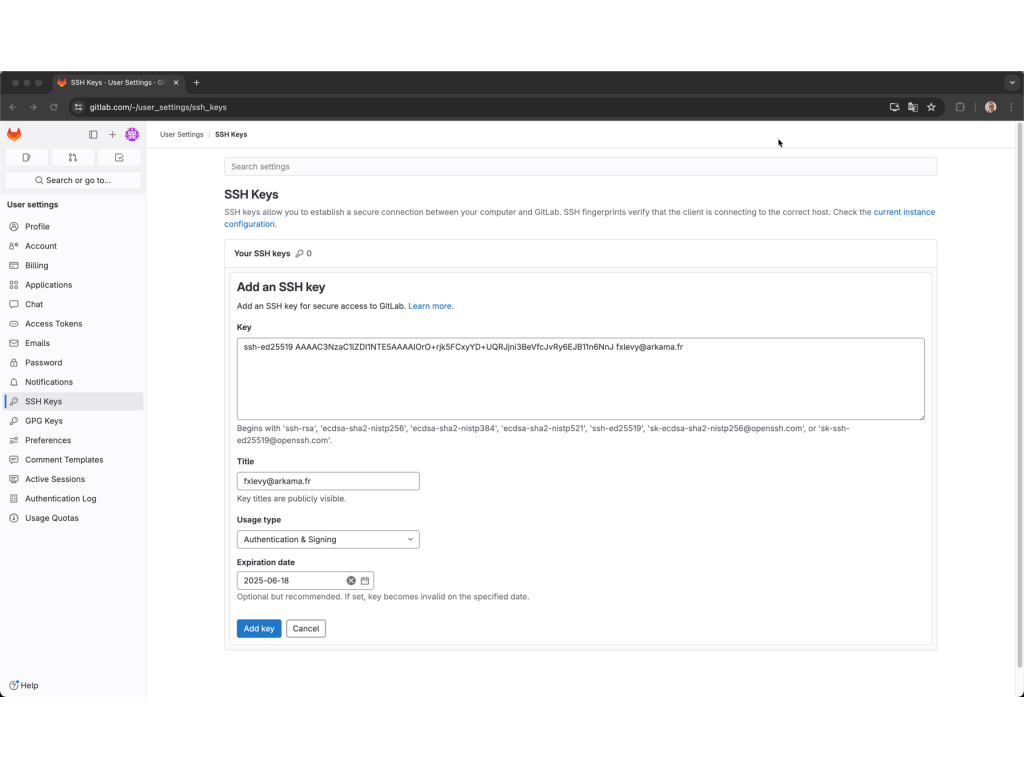Open the calendar icon next to expiration date

[364, 580]
